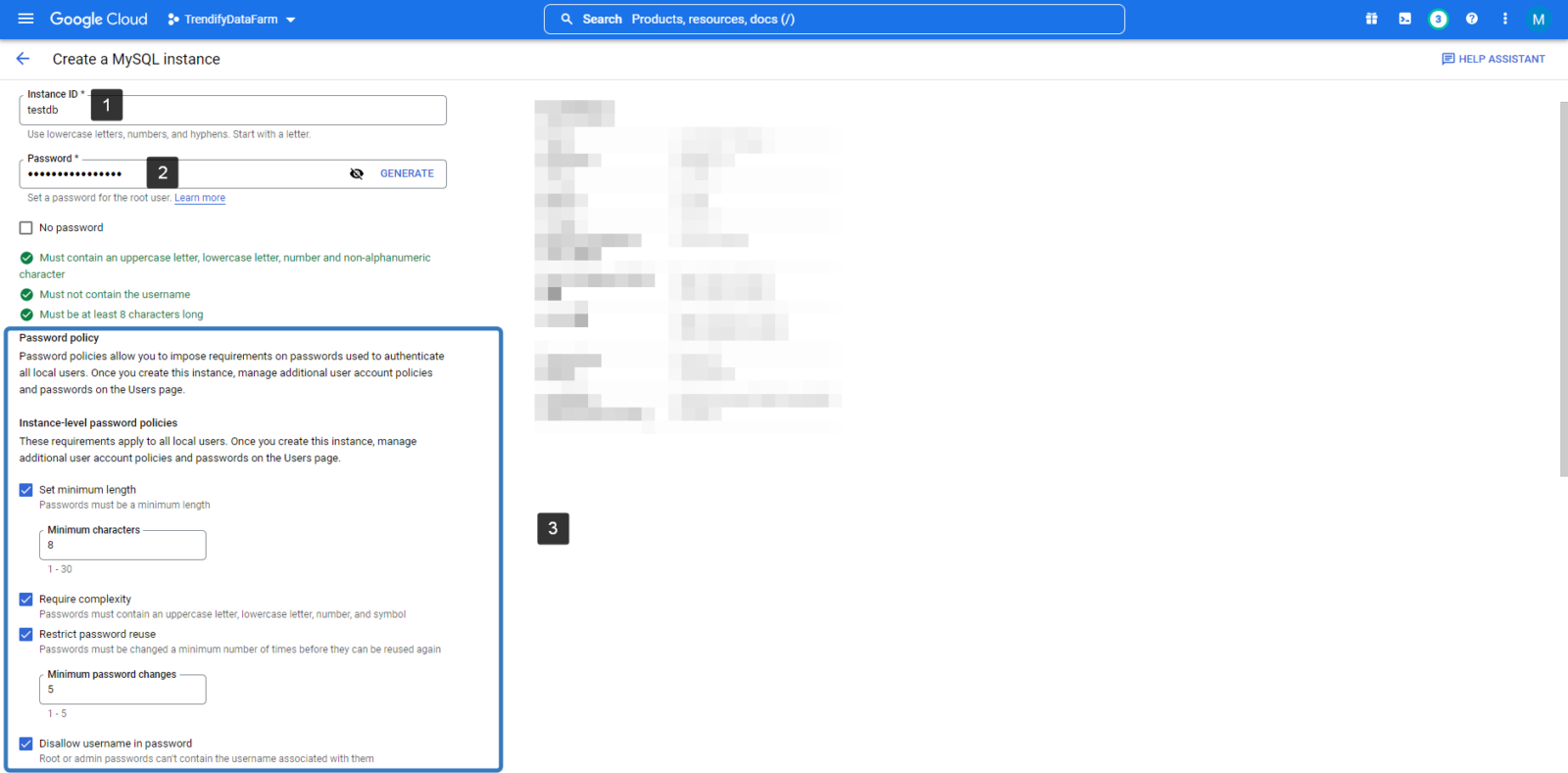Click the Minimum characters field
The height and width of the screenshot is (773, 1568).
[122, 546]
